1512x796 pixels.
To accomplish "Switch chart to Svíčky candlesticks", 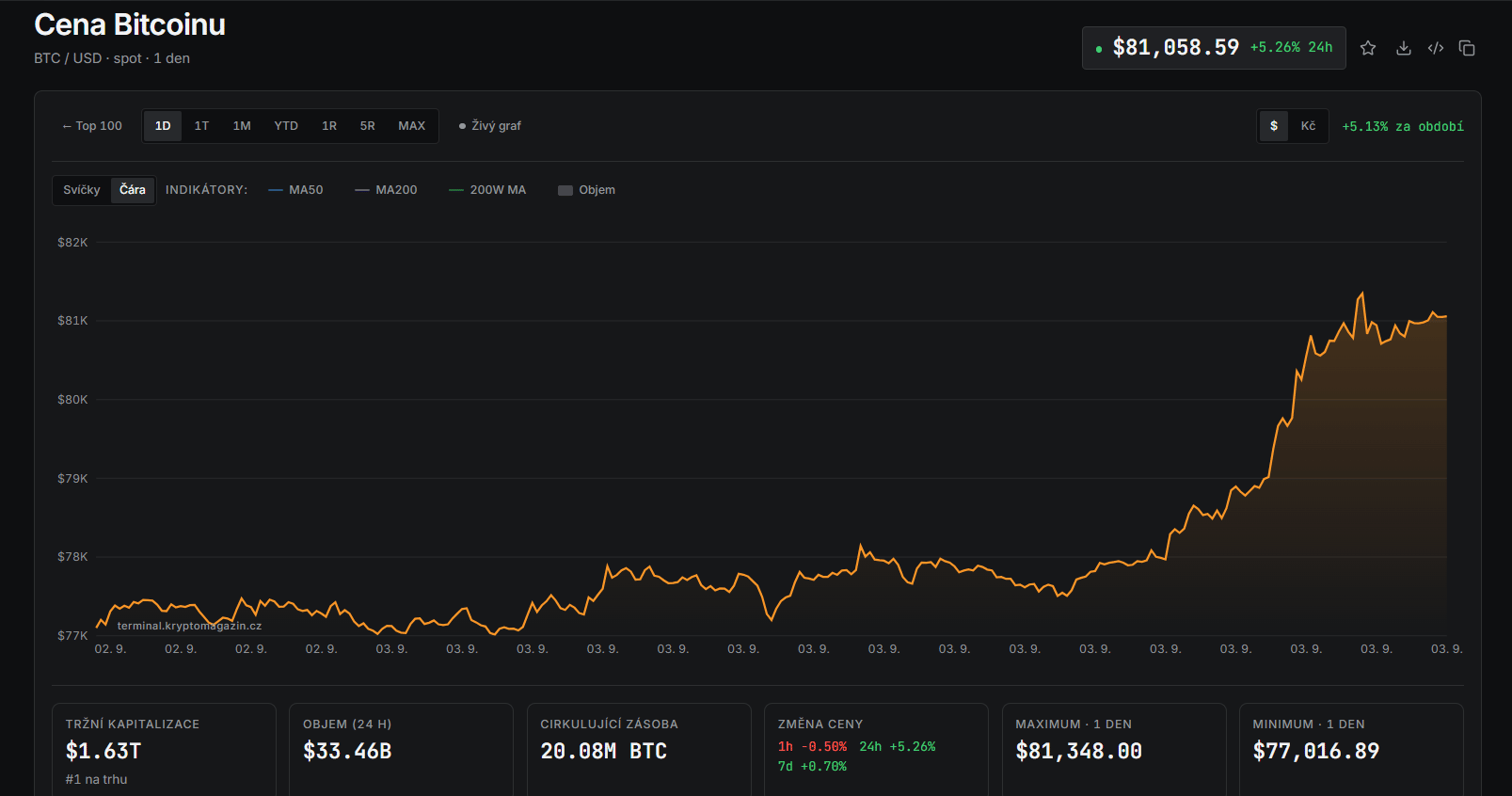I will tap(82, 190).
